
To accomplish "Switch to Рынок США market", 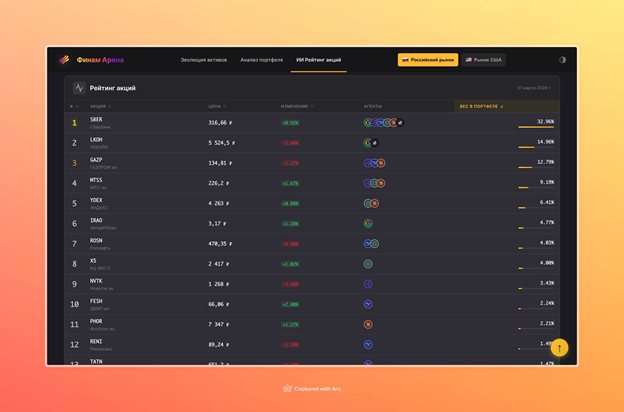I will click(484, 60).
